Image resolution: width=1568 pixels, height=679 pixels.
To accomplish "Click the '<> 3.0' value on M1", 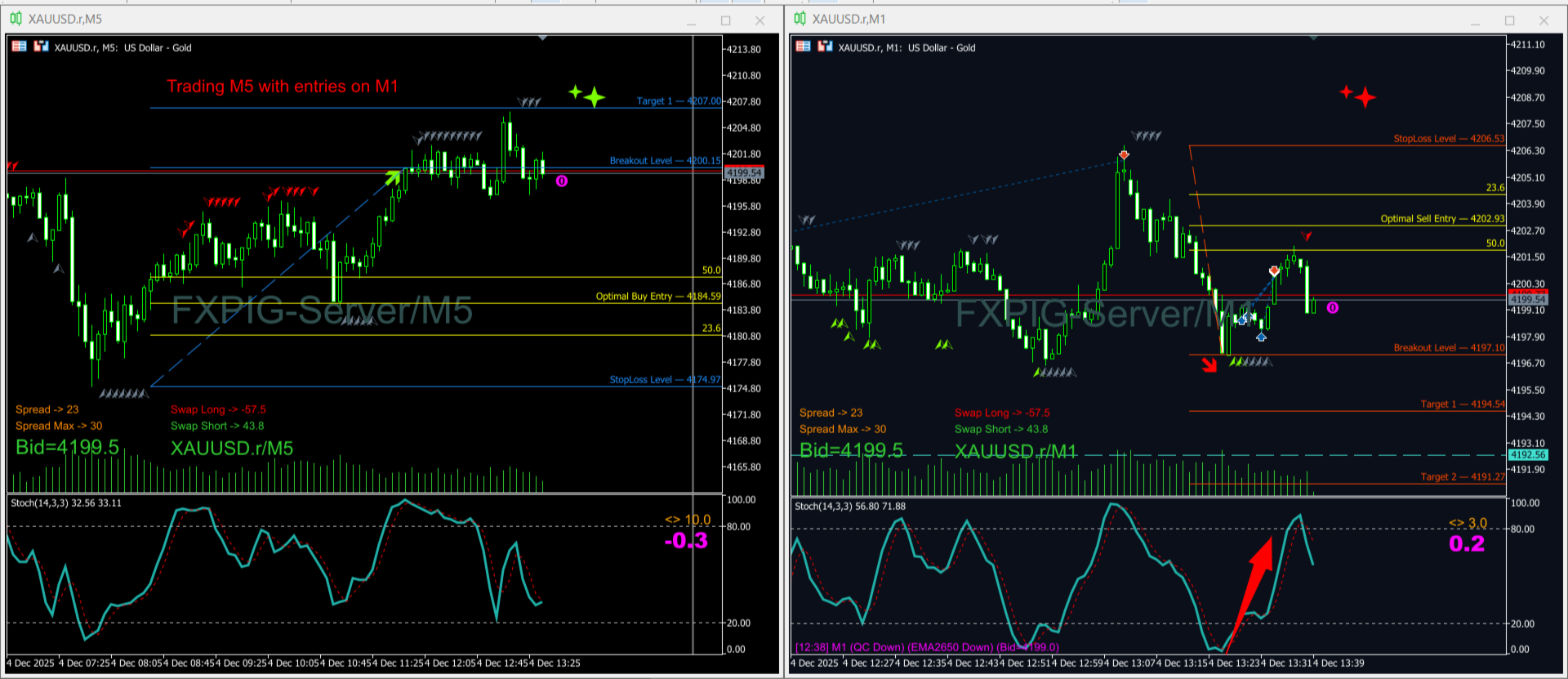I will click(x=1468, y=523).
